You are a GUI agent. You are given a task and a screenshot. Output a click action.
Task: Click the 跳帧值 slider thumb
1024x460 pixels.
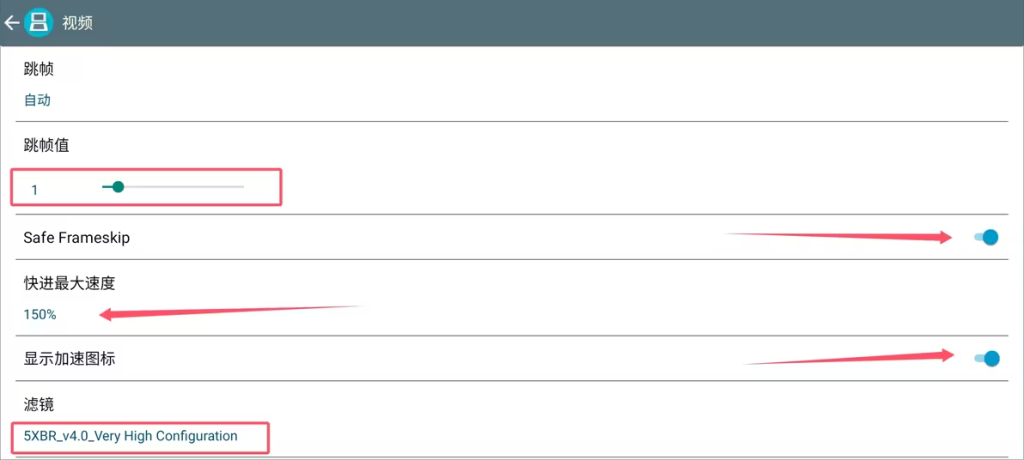118,186
